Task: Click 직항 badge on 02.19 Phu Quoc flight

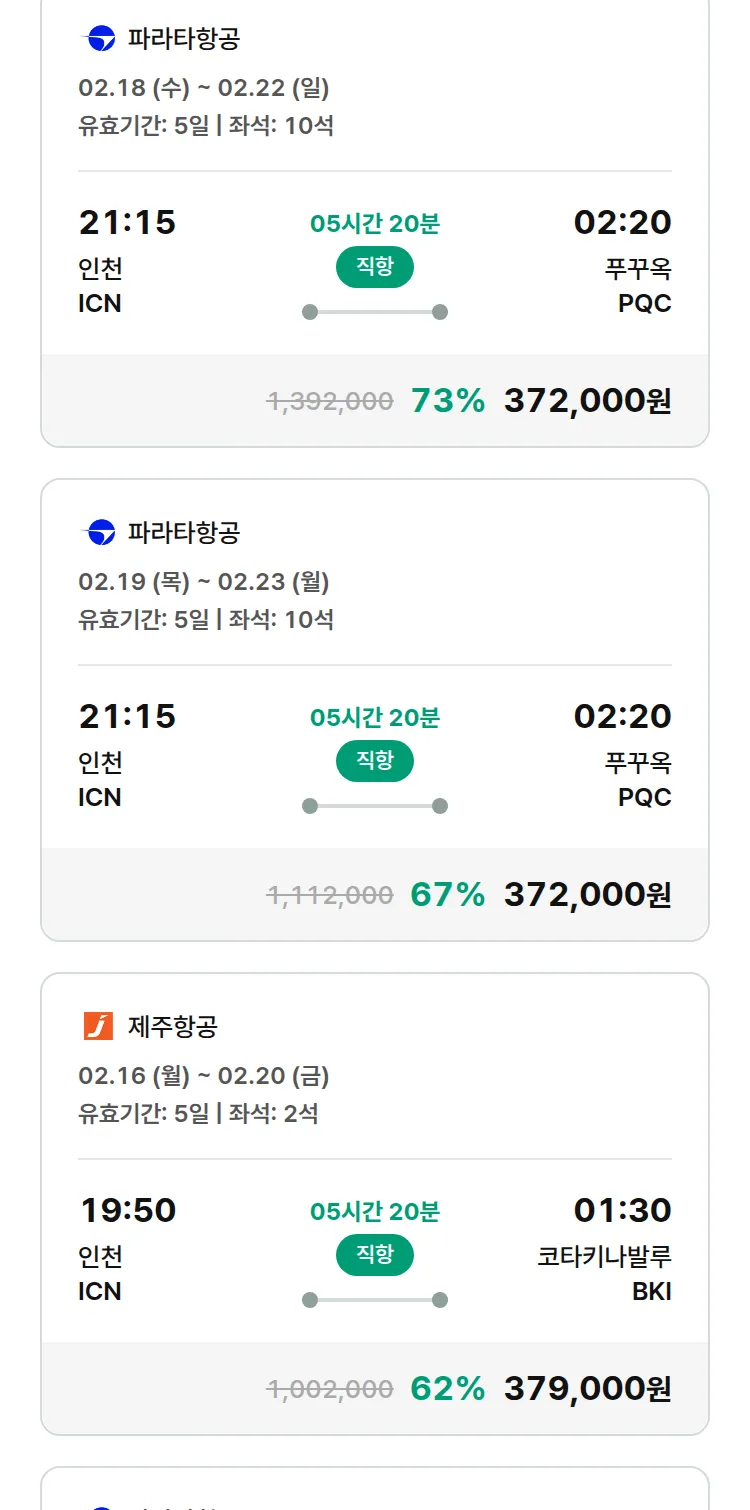Action: click(x=374, y=761)
